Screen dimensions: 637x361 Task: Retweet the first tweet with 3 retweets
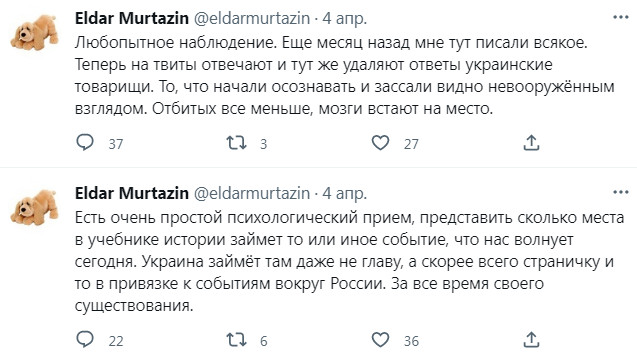(236, 143)
